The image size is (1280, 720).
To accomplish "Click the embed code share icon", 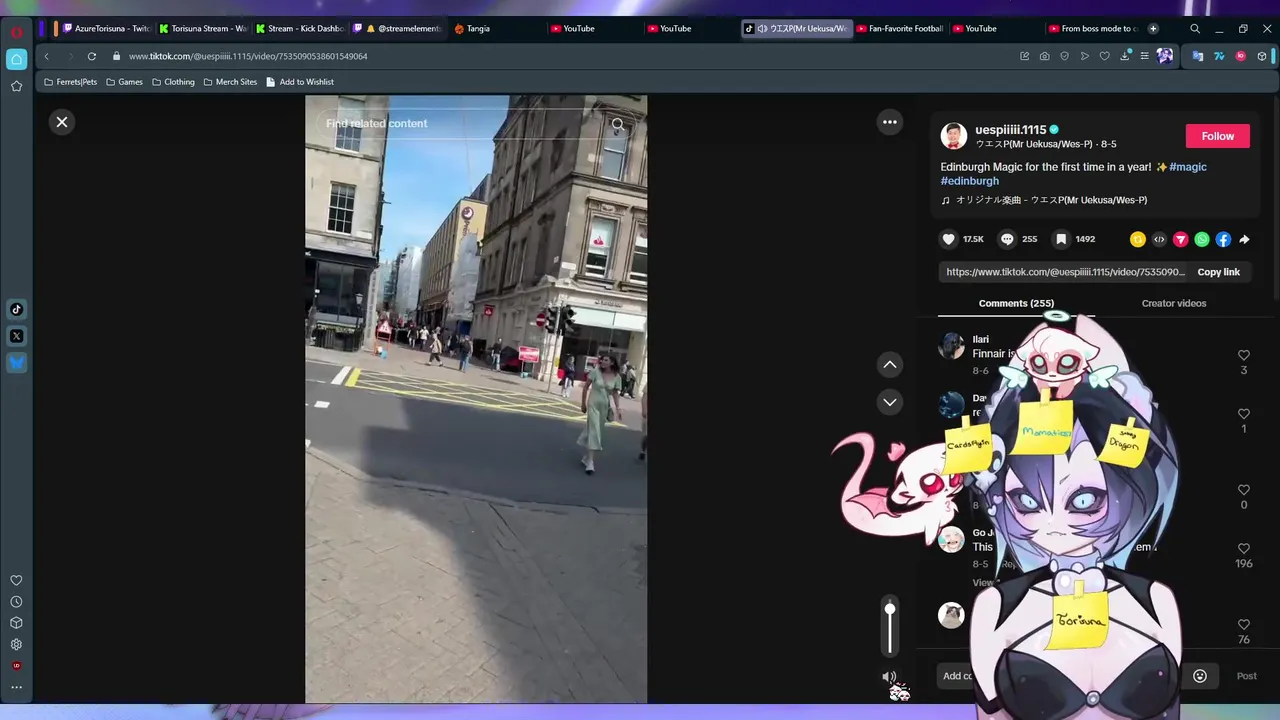I will [x=1159, y=239].
